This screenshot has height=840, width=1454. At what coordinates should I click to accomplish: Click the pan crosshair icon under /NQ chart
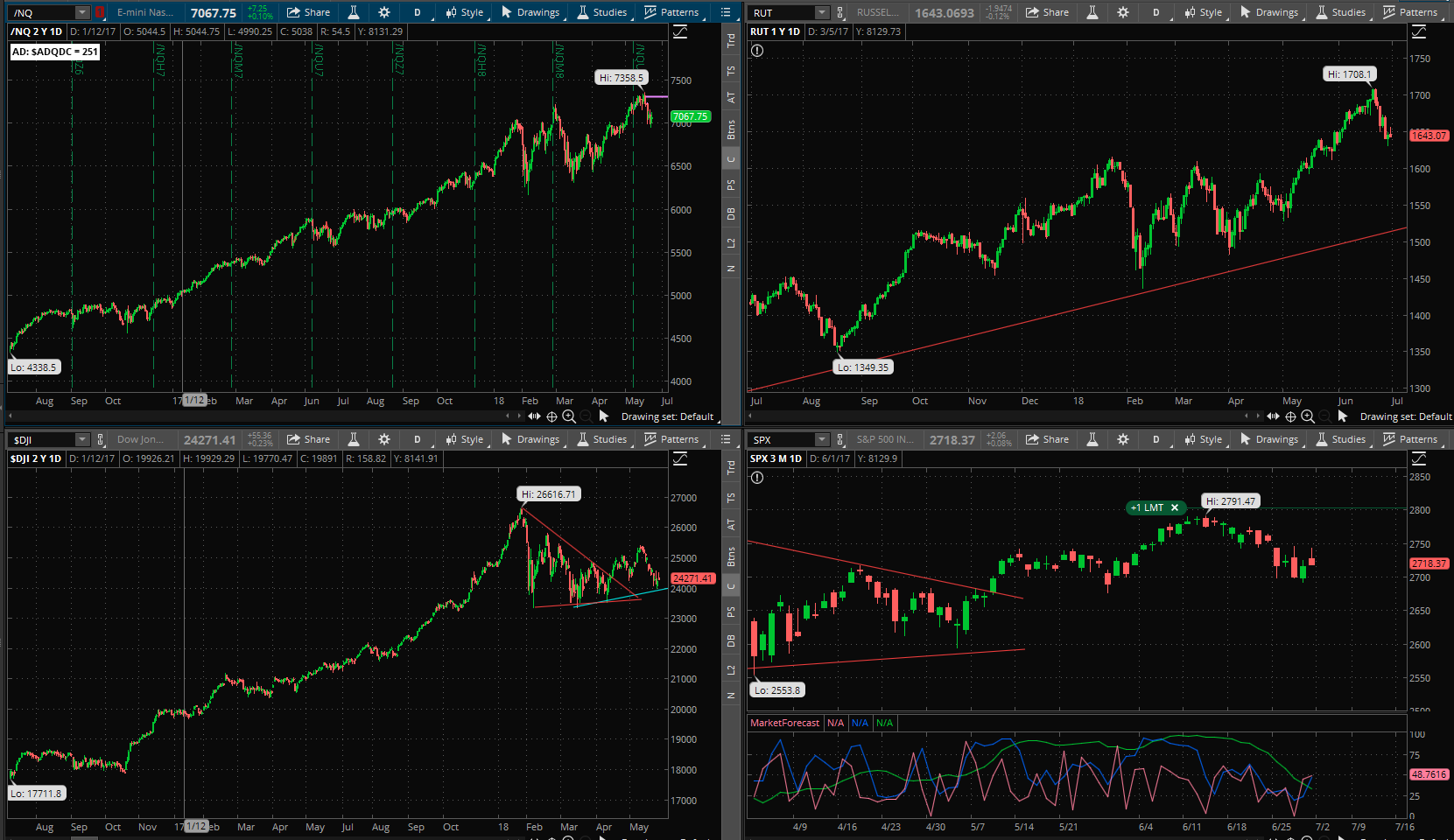click(551, 416)
